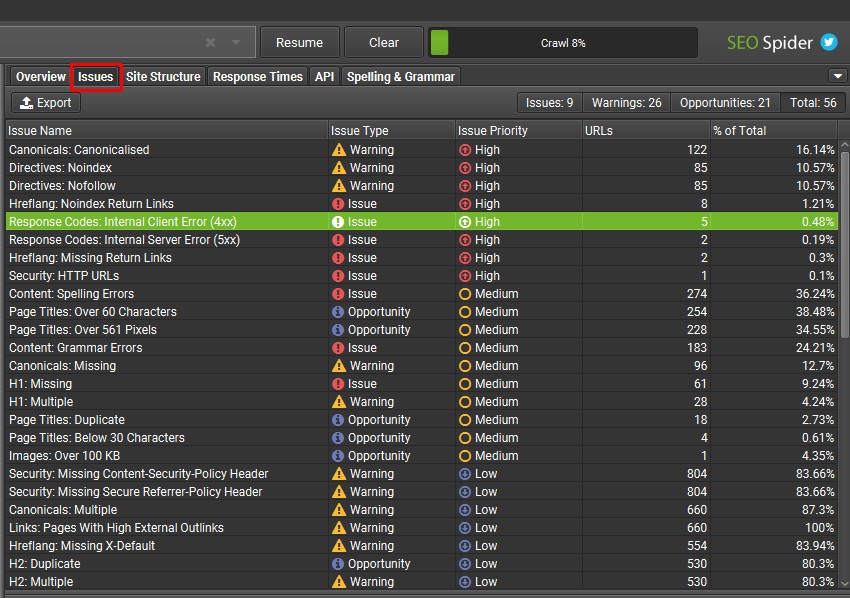Select Security: Missing Secure Referrer-Policy Header row
The width and height of the screenshot is (850, 598).
pos(422,492)
